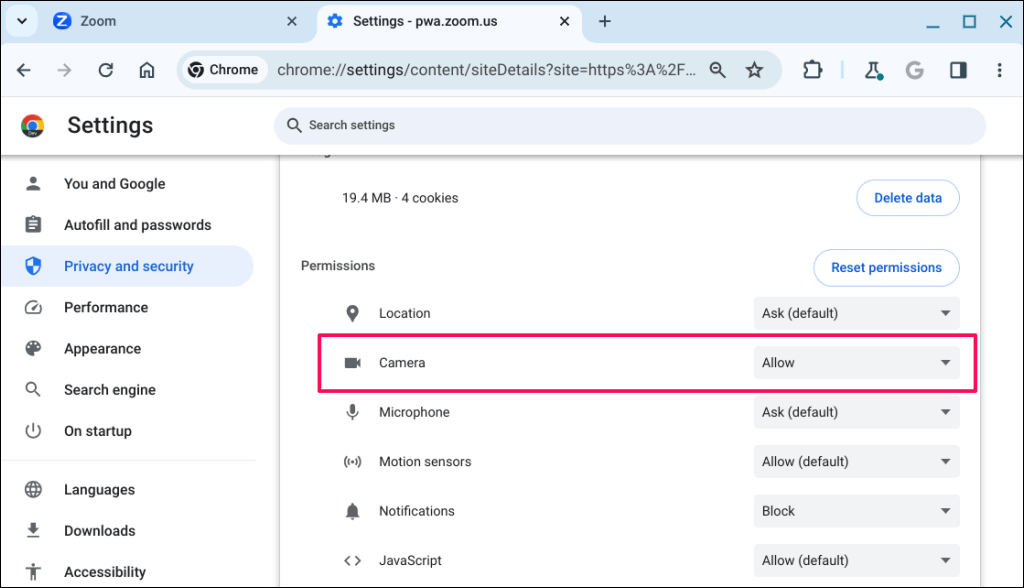This screenshot has height=588, width=1024.
Task: Open the Camera permission dropdown
Action: (856, 363)
